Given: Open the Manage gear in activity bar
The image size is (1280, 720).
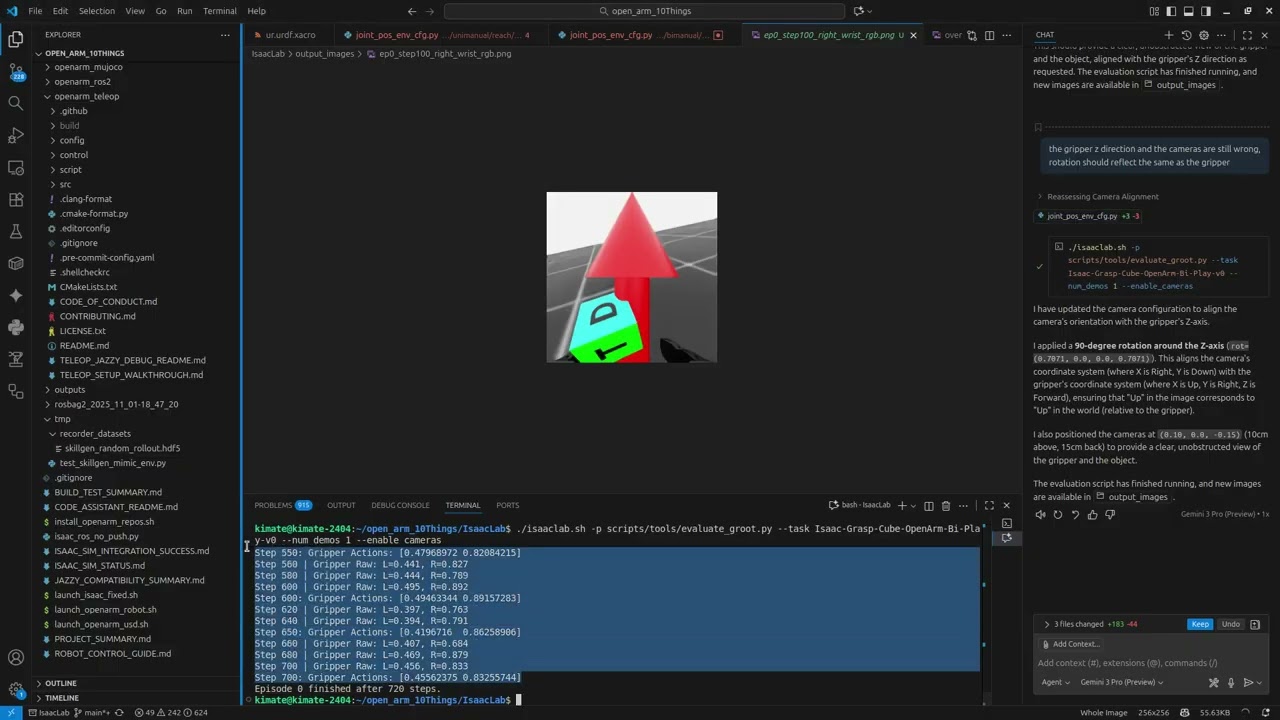Looking at the screenshot, I should click(x=16, y=690).
